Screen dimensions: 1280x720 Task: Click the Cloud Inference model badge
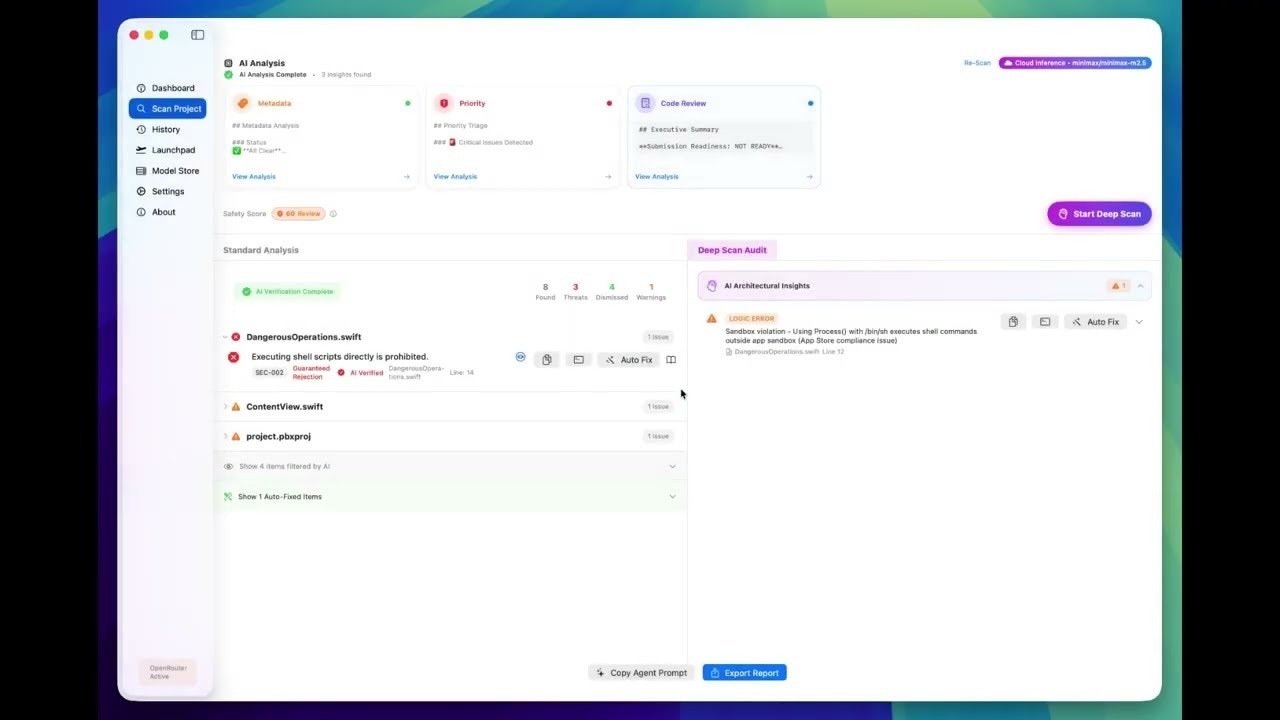[1075, 63]
